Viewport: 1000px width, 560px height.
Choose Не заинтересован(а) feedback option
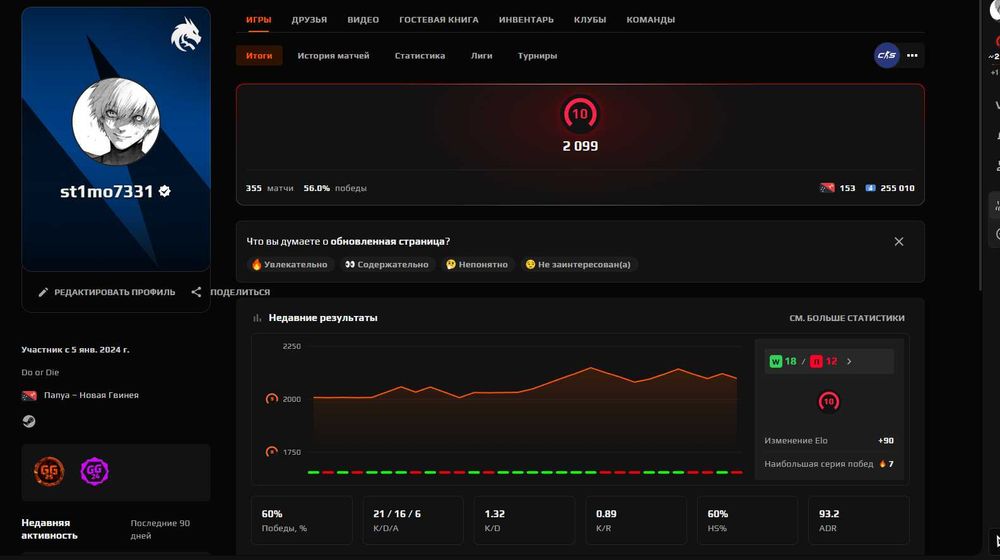pos(578,264)
